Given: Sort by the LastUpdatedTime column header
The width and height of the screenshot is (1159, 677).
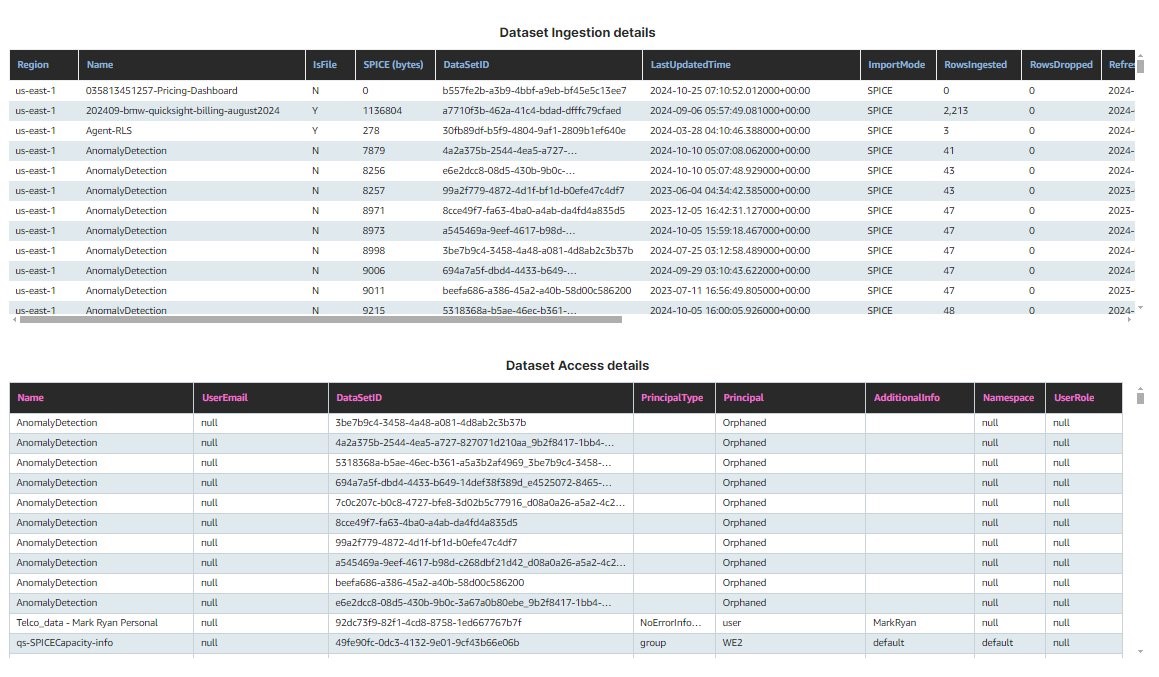Looking at the screenshot, I should click(x=690, y=64).
